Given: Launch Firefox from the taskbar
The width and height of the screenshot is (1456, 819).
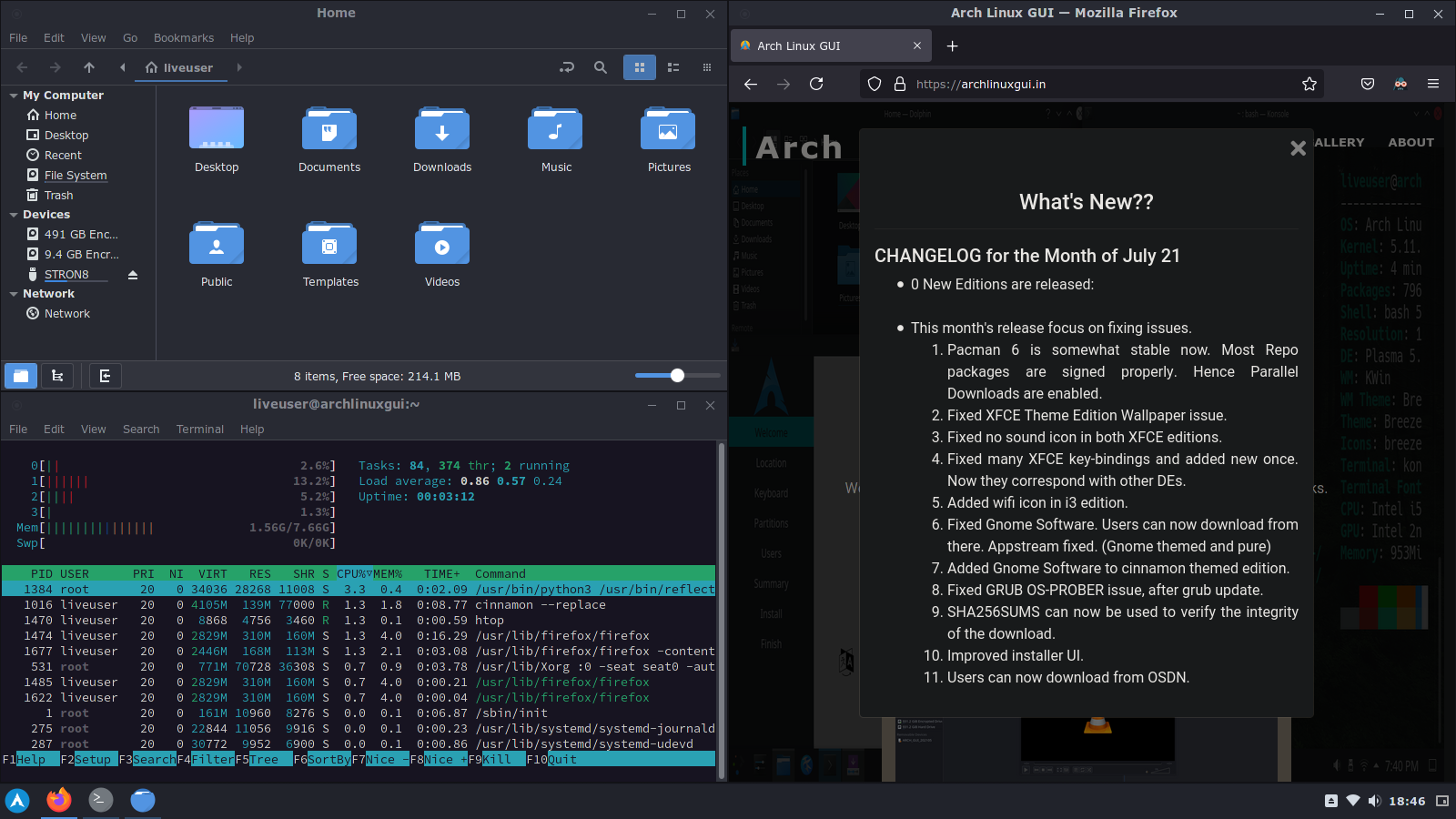Looking at the screenshot, I should pos(59,800).
